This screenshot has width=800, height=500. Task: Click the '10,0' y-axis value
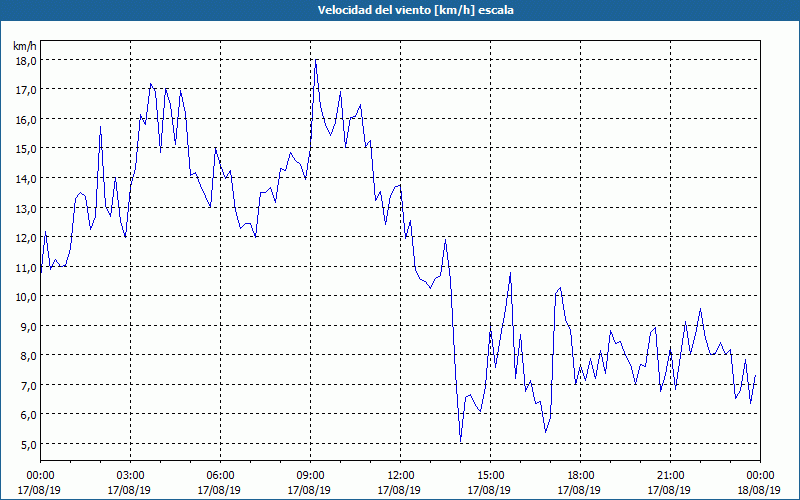click(27, 297)
